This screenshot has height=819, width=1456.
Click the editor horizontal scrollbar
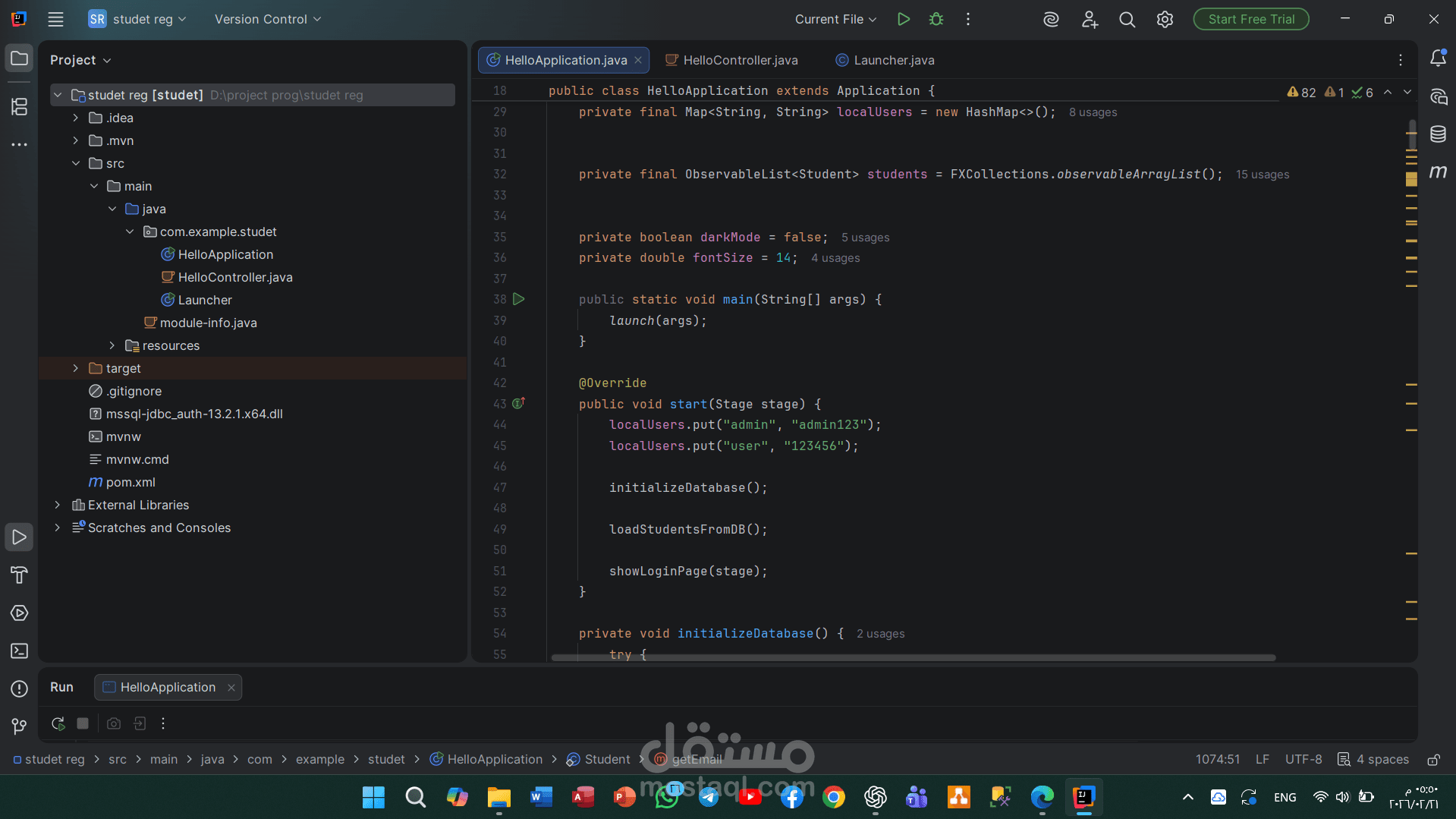click(914, 657)
